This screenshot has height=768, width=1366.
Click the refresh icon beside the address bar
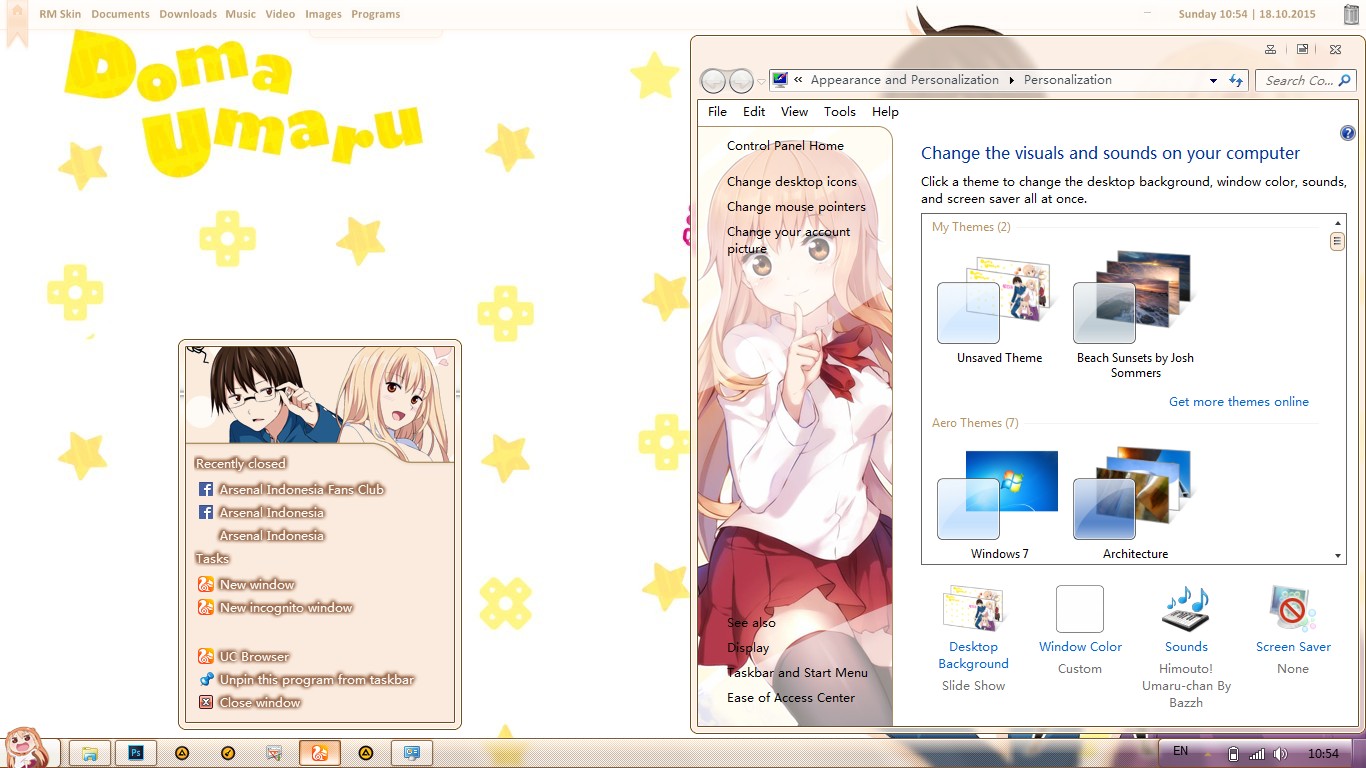pos(1236,80)
